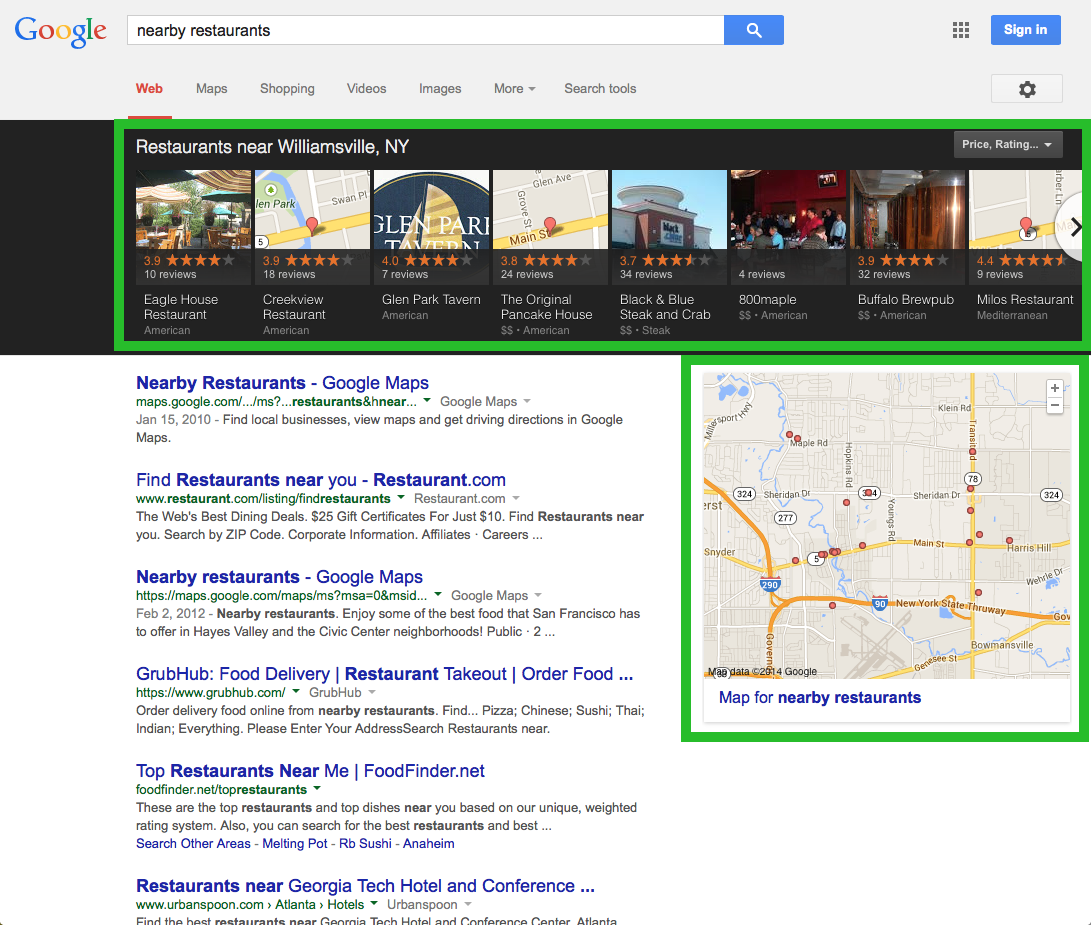This screenshot has height=925, width=1091.
Task: Open the Search tools option
Action: click(x=600, y=89)
